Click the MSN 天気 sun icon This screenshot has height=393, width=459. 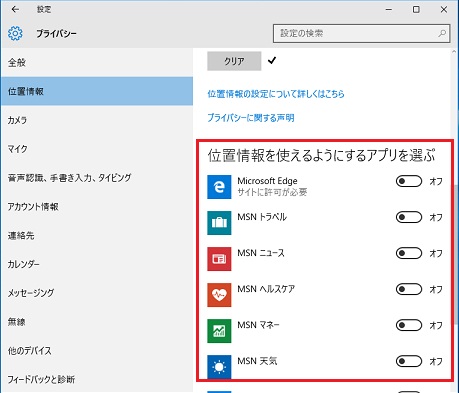click(219, 367)
